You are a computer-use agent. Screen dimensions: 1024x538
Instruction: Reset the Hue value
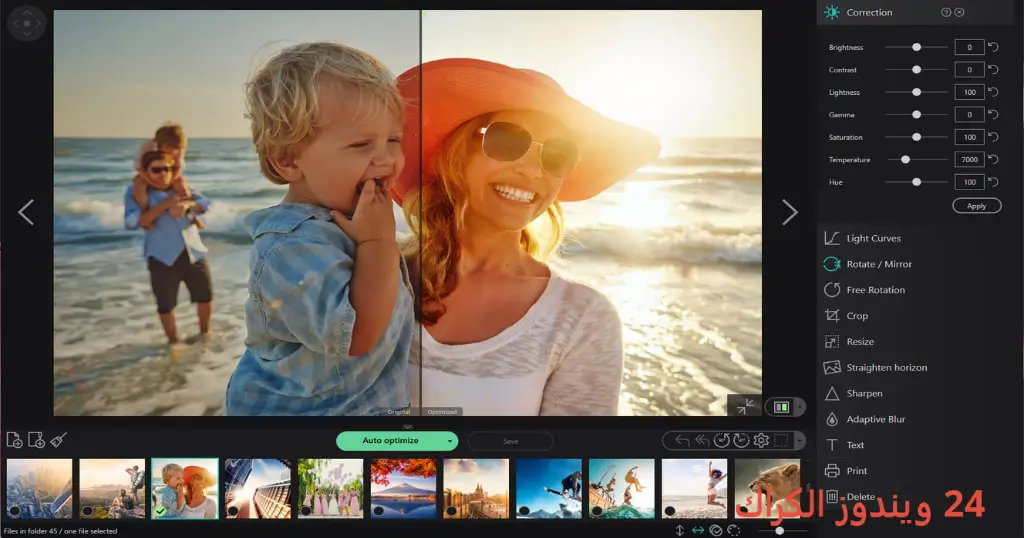coord(993,182)
